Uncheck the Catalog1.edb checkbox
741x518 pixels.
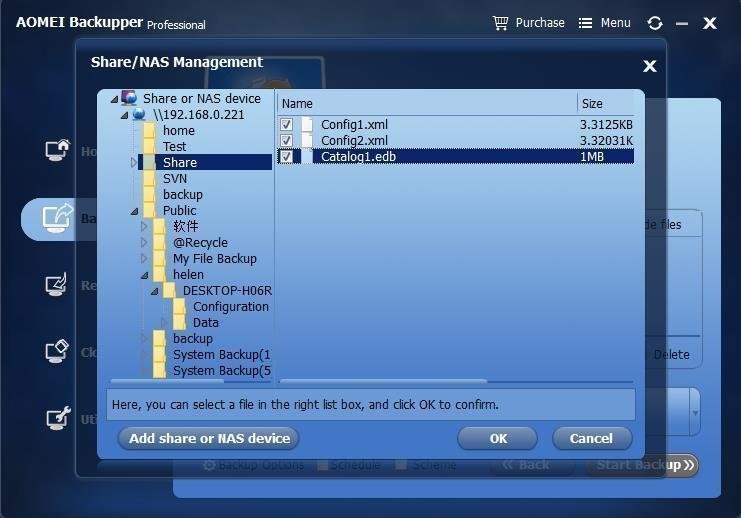point(286,156)
